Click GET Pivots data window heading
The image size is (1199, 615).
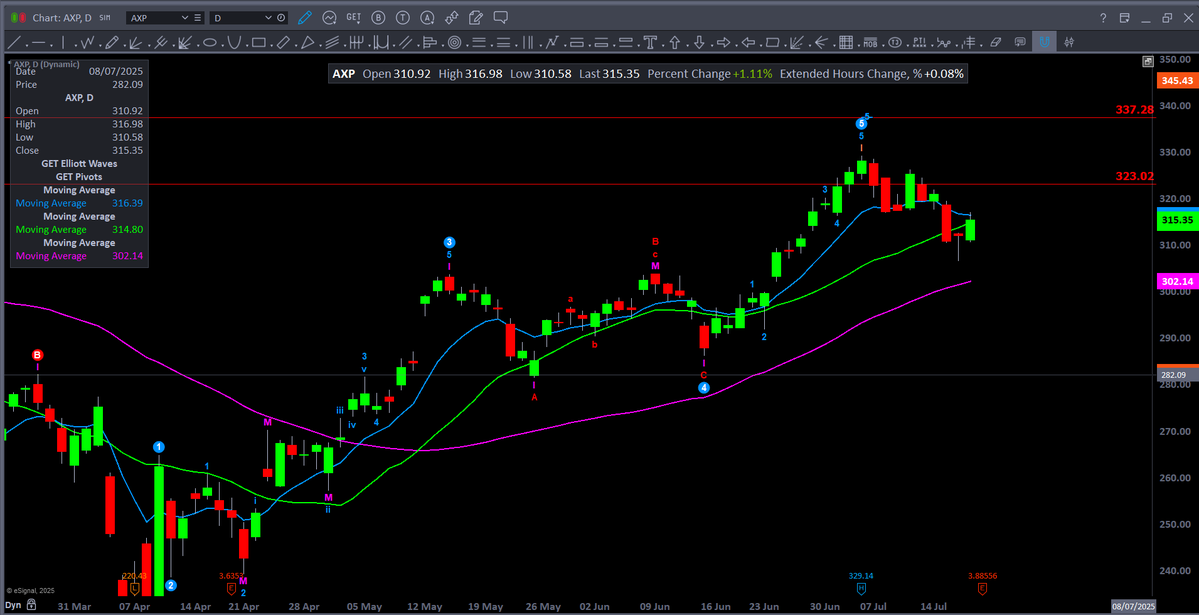[80, 177]
